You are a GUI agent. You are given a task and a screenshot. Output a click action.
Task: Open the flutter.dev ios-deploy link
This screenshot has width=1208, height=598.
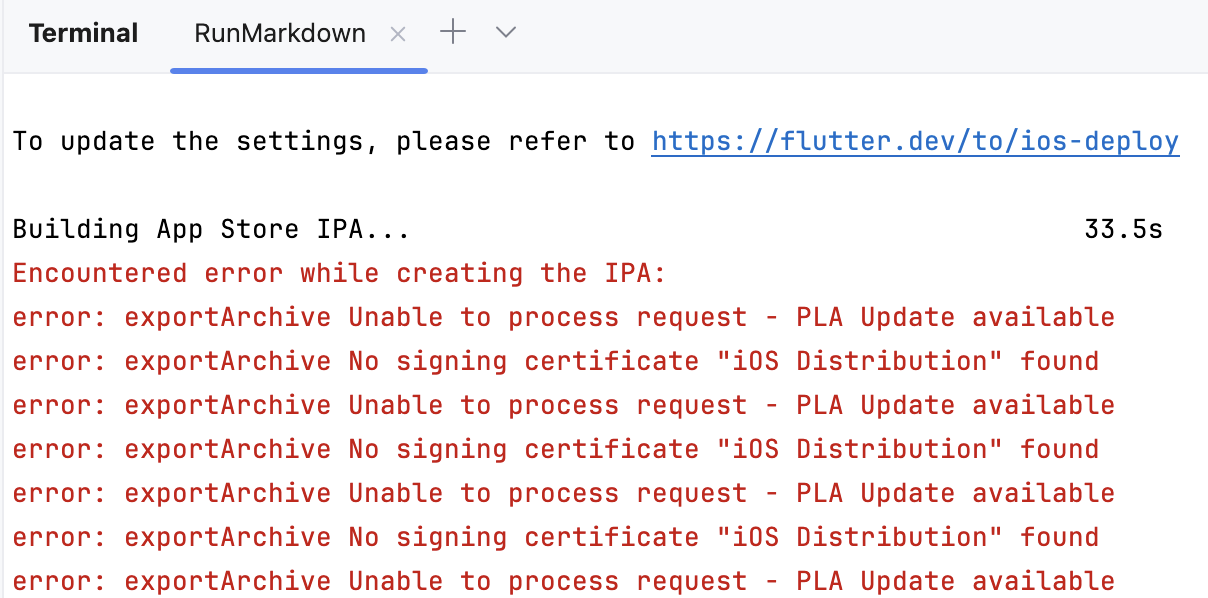[x=915, y=142]
